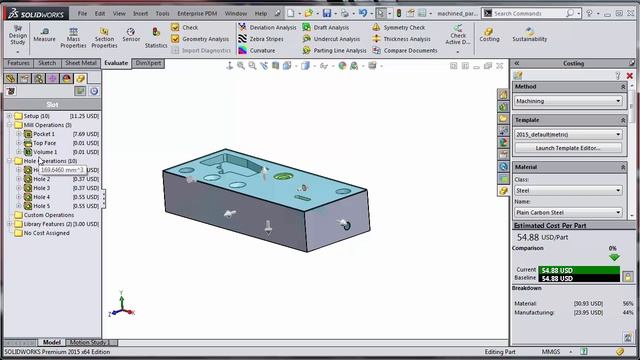Open the Tools menu

pos(162,13)
